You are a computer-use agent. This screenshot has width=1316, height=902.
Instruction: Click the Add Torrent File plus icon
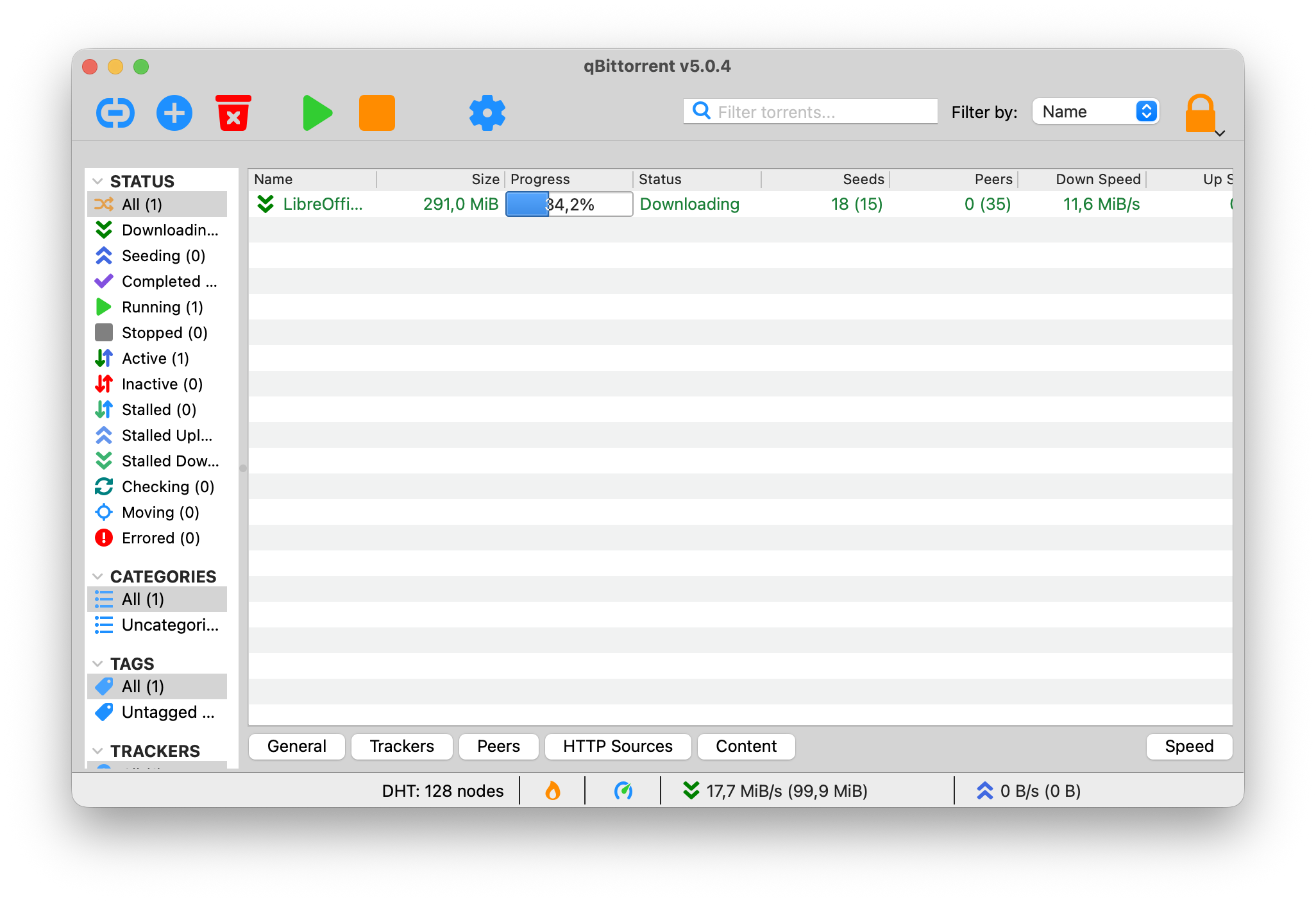tap(174, 113)
